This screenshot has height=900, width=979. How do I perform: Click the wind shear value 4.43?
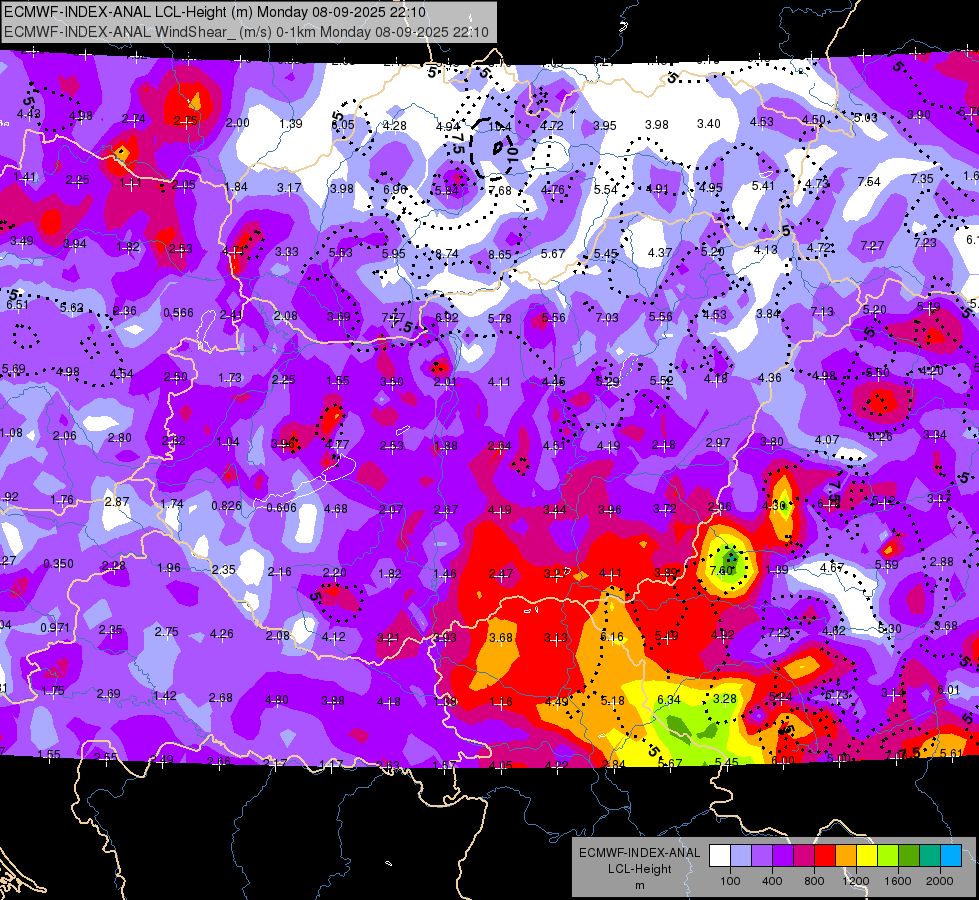click(29, 114)
